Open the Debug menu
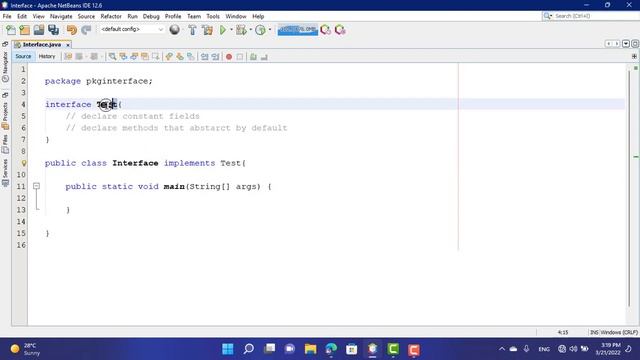This screenshot has height=360, width=640. click(x=151, y=16)
